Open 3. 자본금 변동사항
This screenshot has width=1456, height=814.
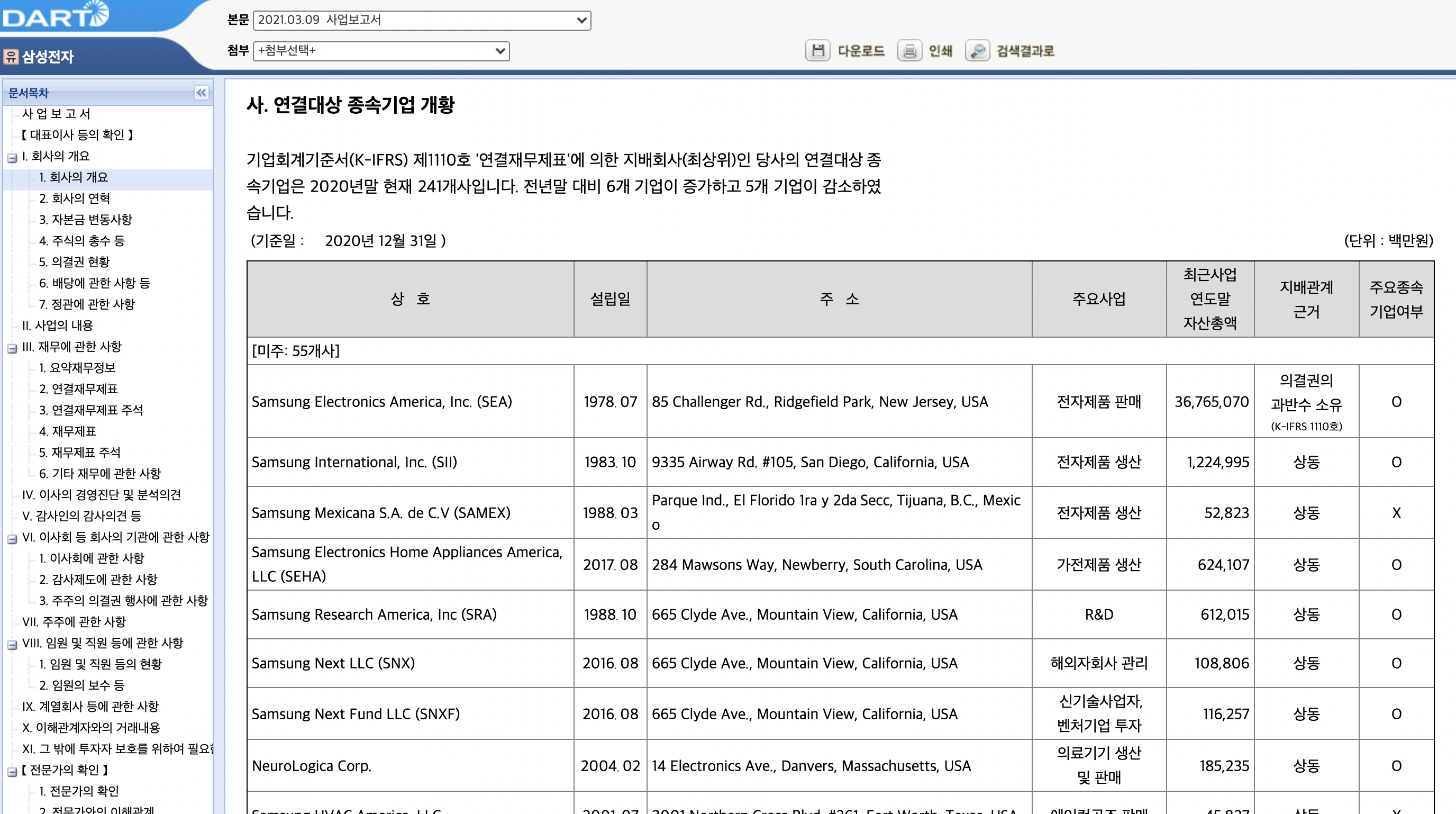85,219
